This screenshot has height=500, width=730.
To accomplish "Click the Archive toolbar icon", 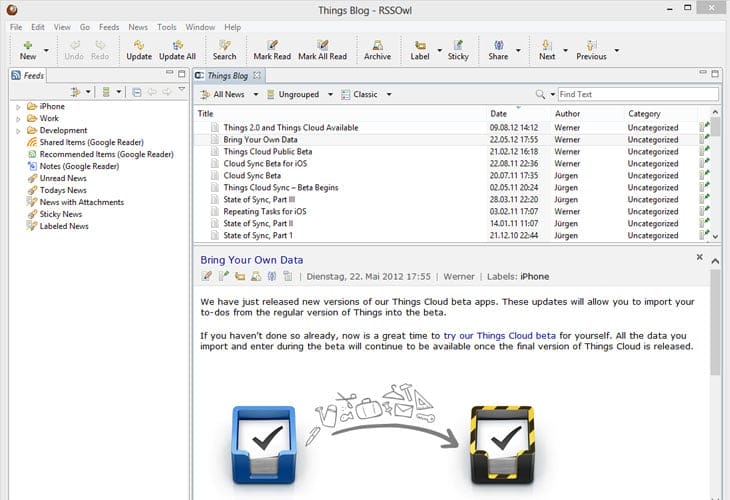I will (x=378, y=50).
